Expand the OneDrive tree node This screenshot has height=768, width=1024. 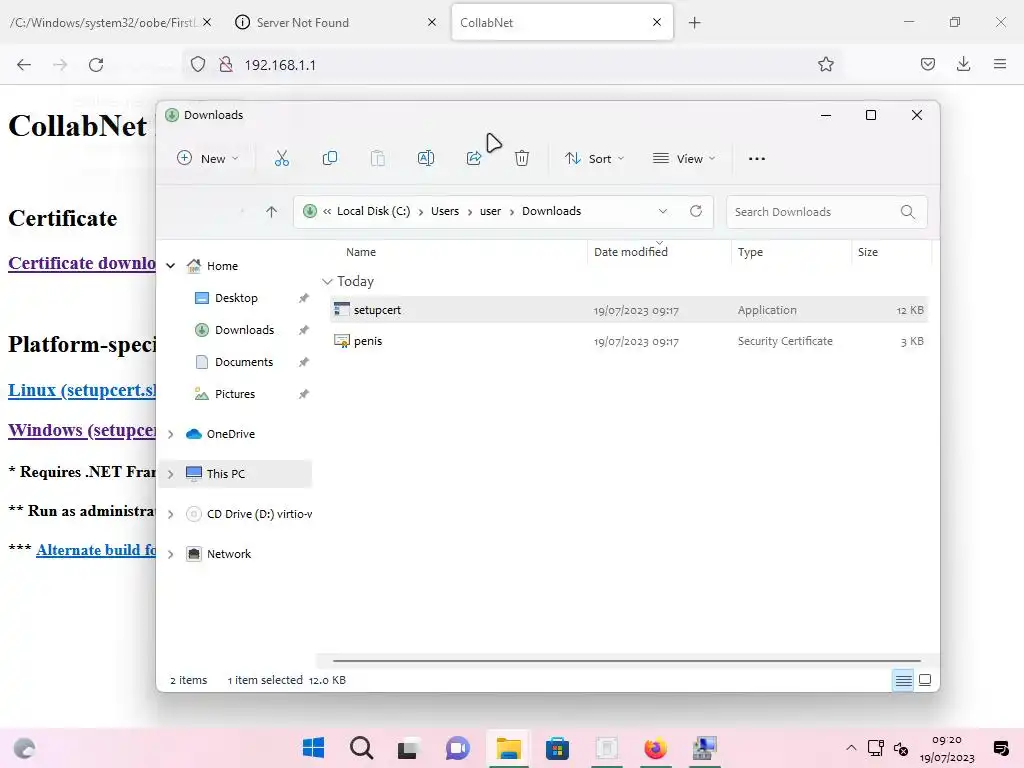tap(170, 434)
